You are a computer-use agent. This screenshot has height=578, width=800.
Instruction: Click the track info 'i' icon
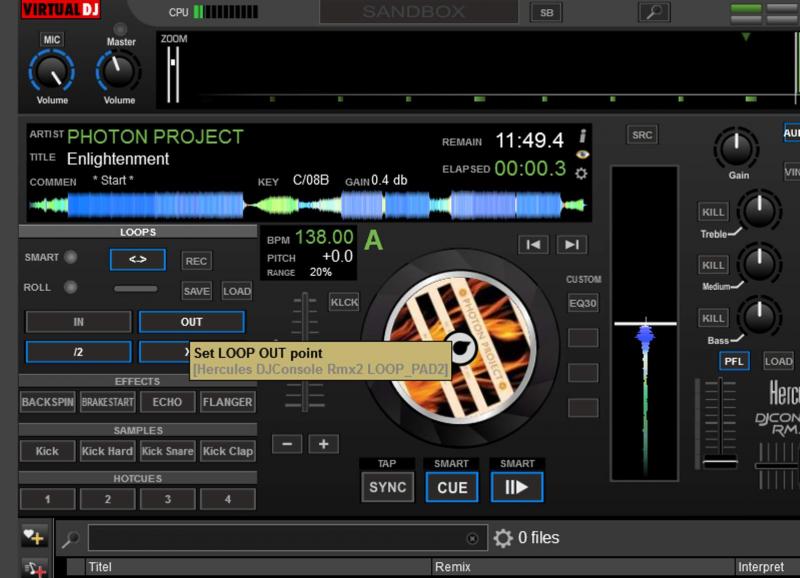click(x=583, y=136)
